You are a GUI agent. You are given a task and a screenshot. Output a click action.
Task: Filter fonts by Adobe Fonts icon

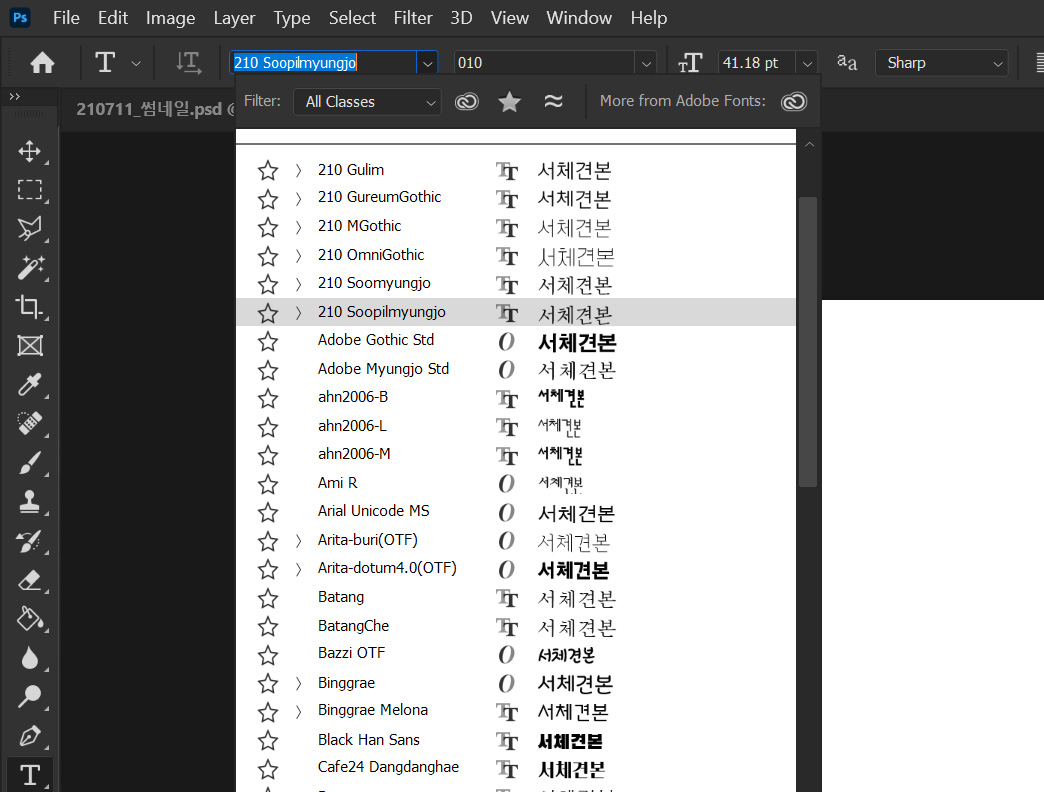tap(467, 101)
